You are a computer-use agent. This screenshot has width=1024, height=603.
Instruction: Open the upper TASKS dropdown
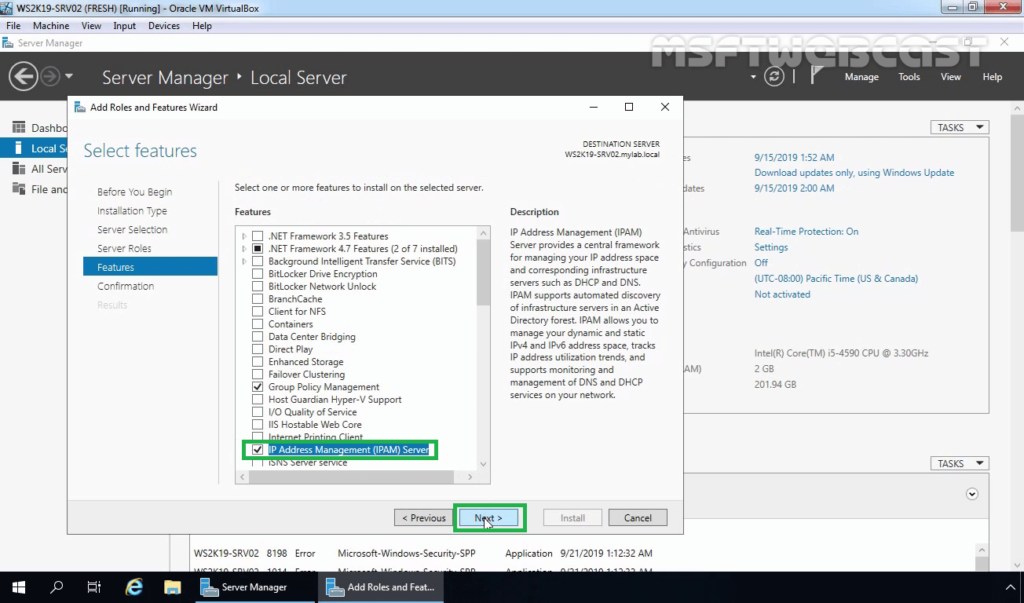click(959, 127)
